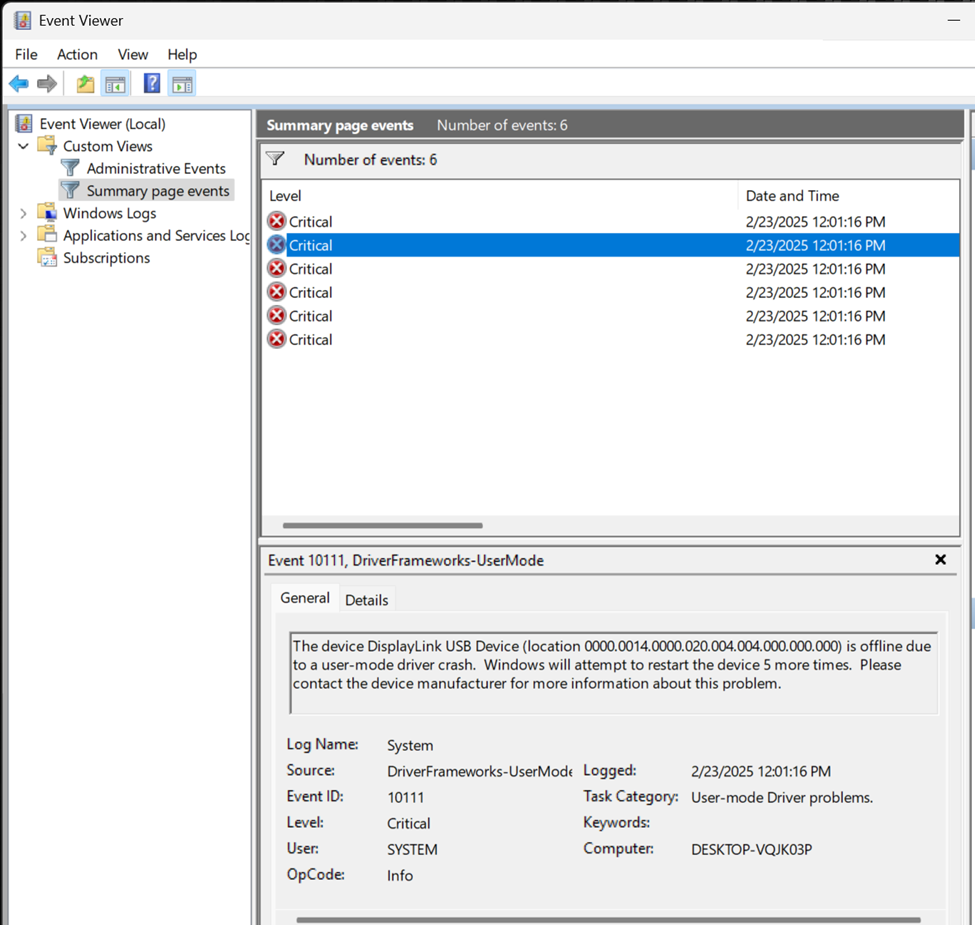Click the Computer value DESKTOP-VQJK03P

(751, 849)
